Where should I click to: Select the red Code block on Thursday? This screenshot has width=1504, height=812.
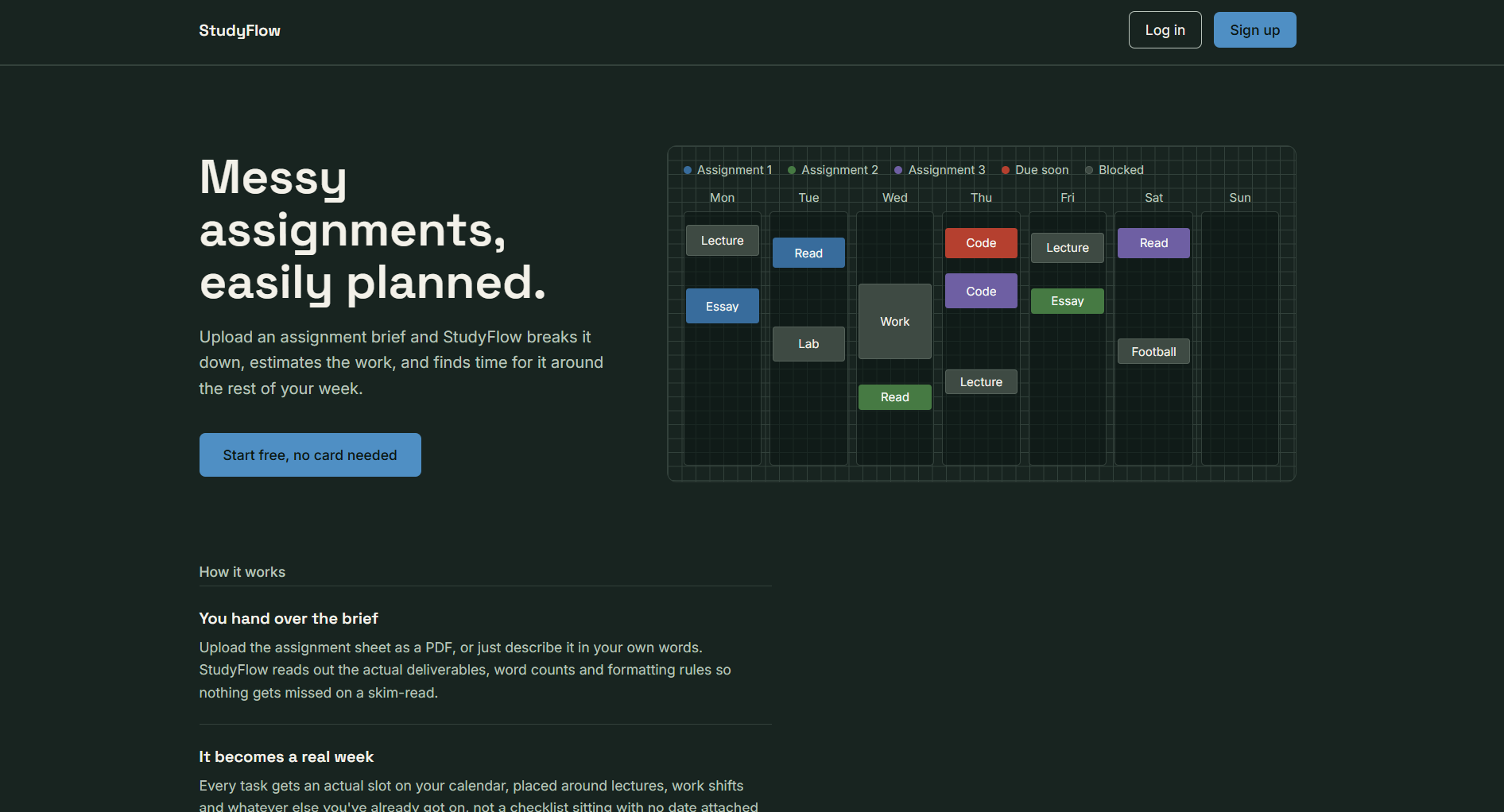tap(981, 243)
